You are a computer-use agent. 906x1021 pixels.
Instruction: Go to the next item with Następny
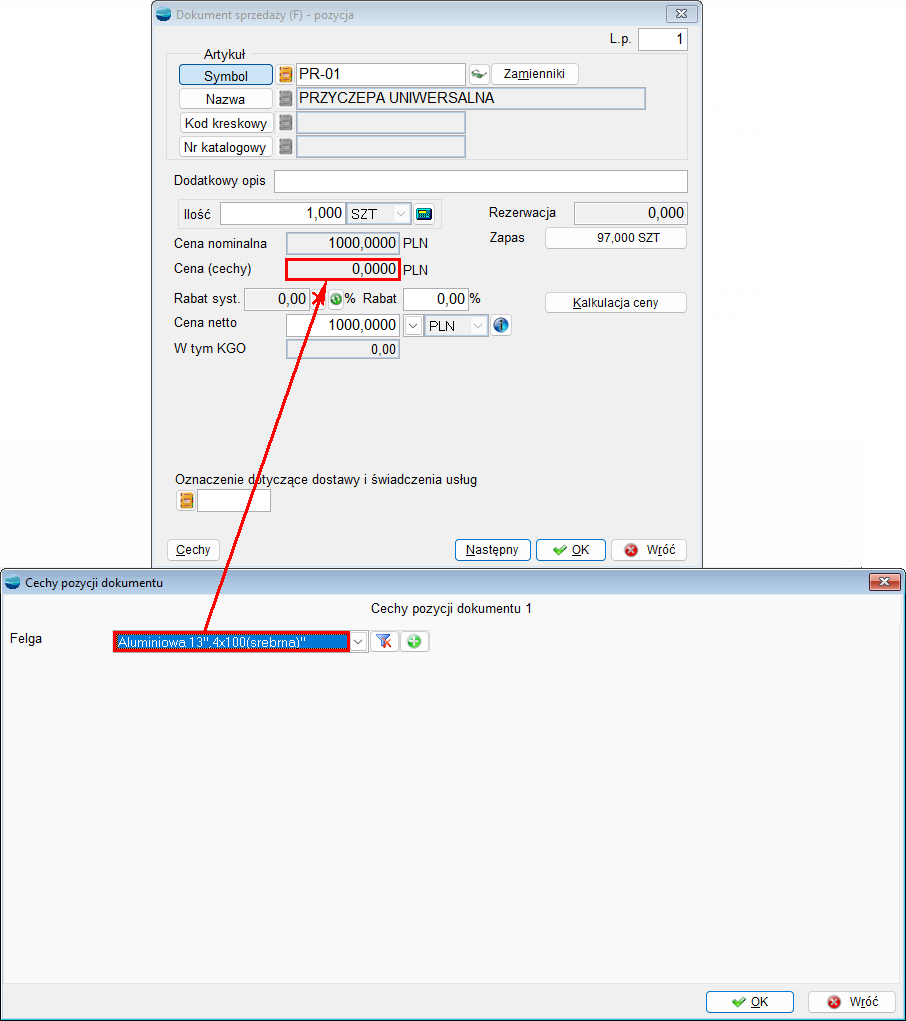coord(492,550)
